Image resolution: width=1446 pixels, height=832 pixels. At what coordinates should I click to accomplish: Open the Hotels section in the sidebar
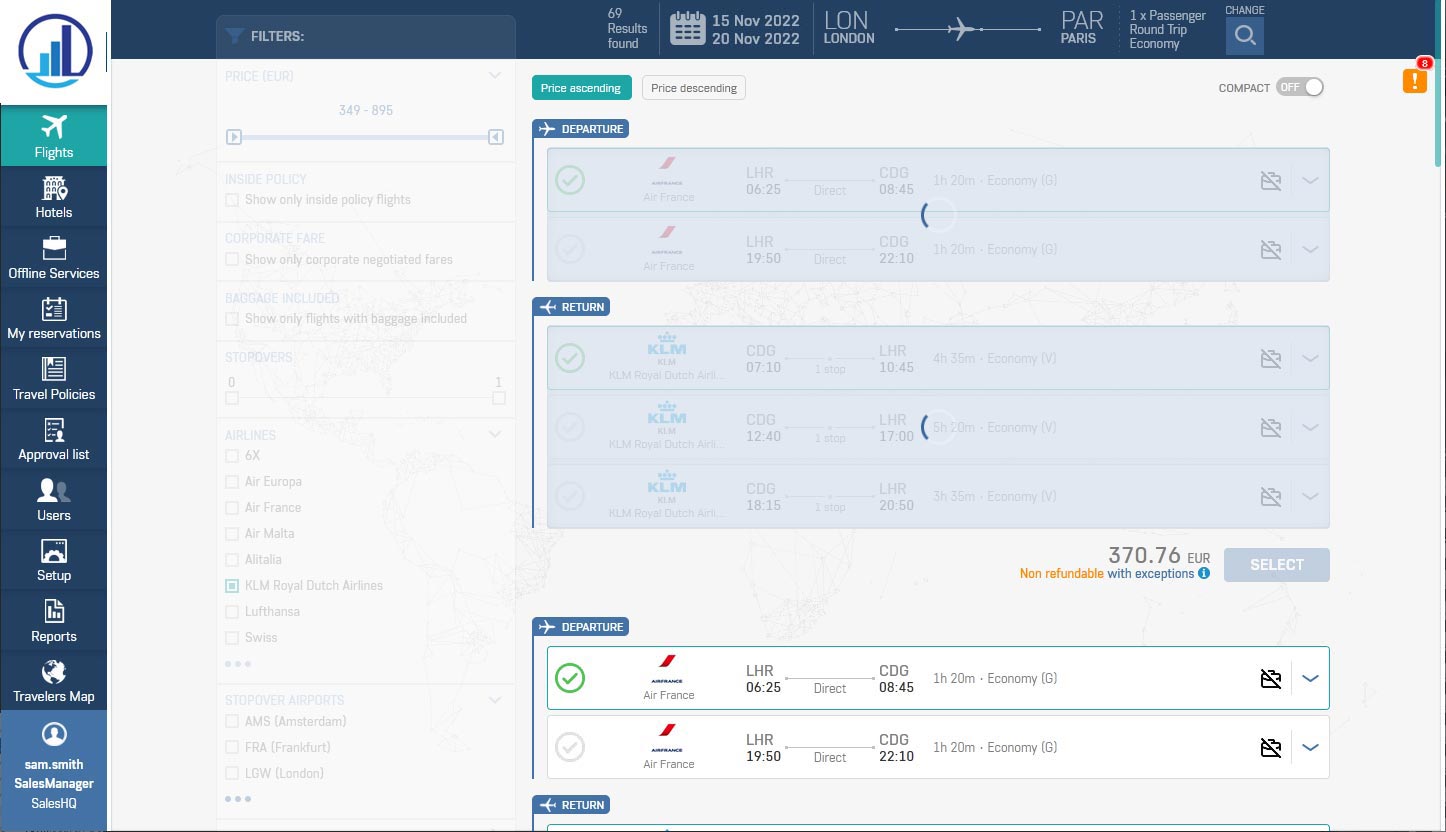pyautogui.click(x=54, y=197)
